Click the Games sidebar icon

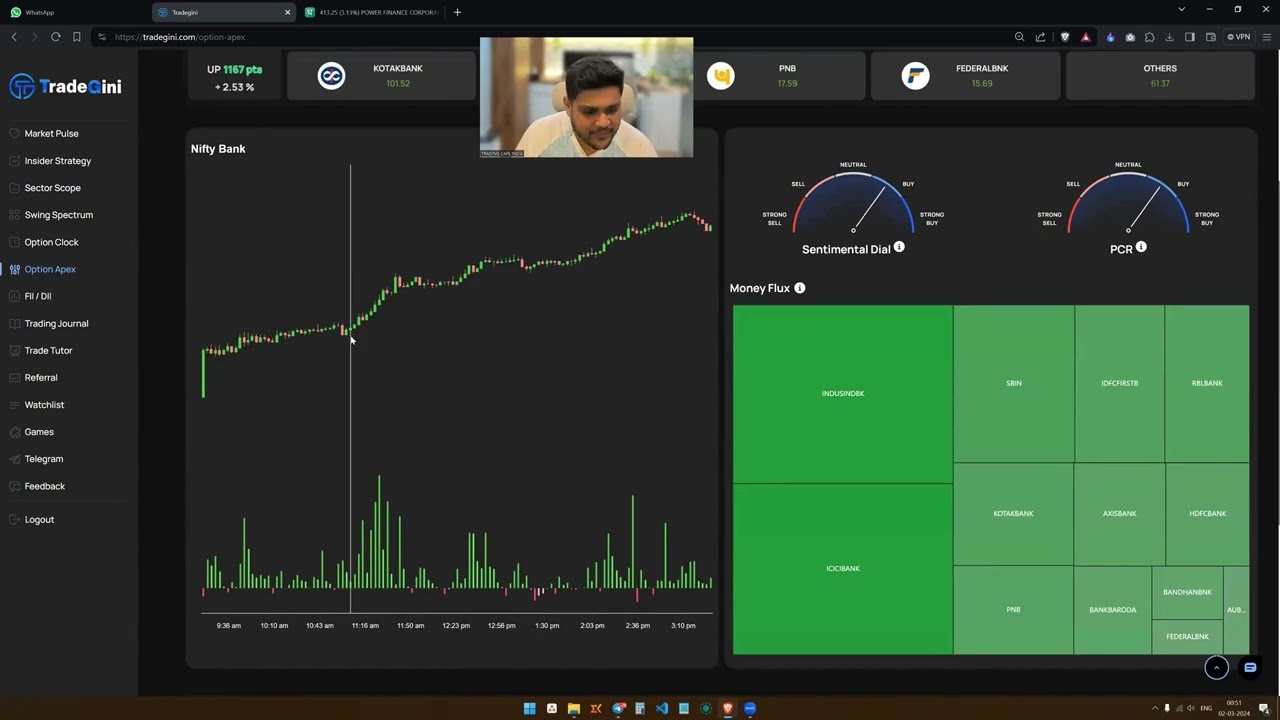coord(14,431)
